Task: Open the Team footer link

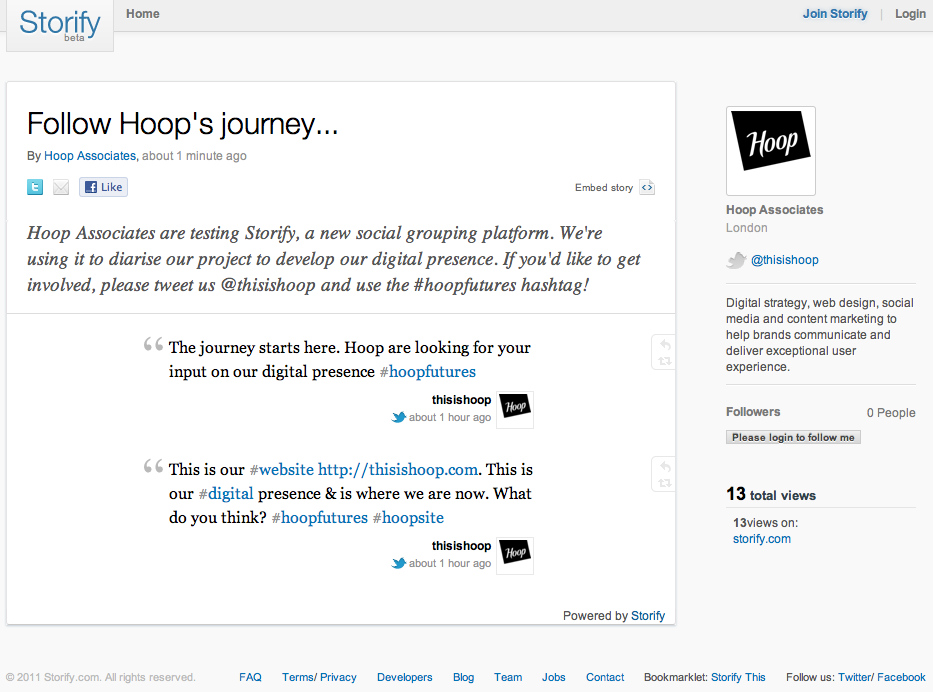Action: tap(508, 677)
